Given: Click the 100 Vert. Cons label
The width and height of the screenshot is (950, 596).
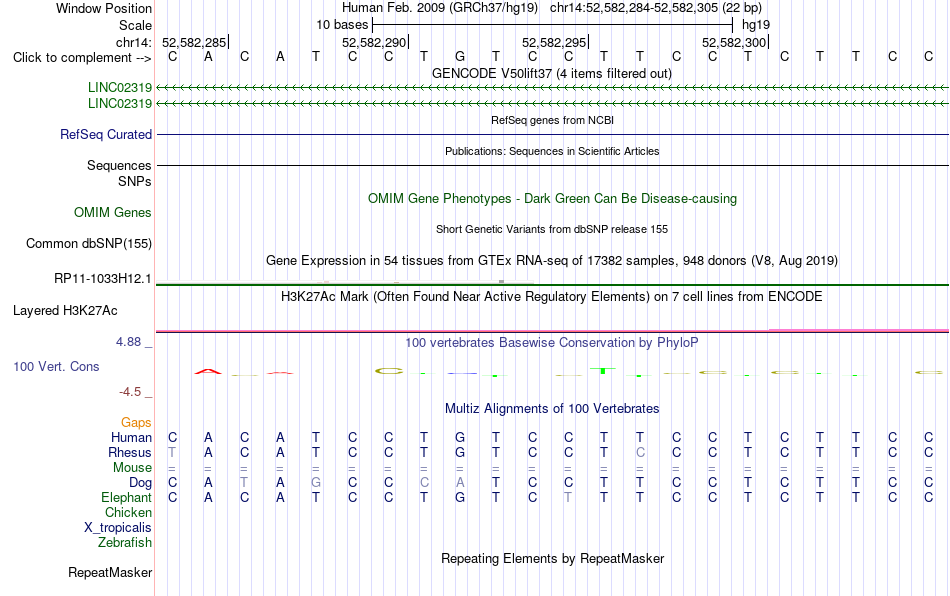Looking at the screenshot, I should (x=56, y=366).
